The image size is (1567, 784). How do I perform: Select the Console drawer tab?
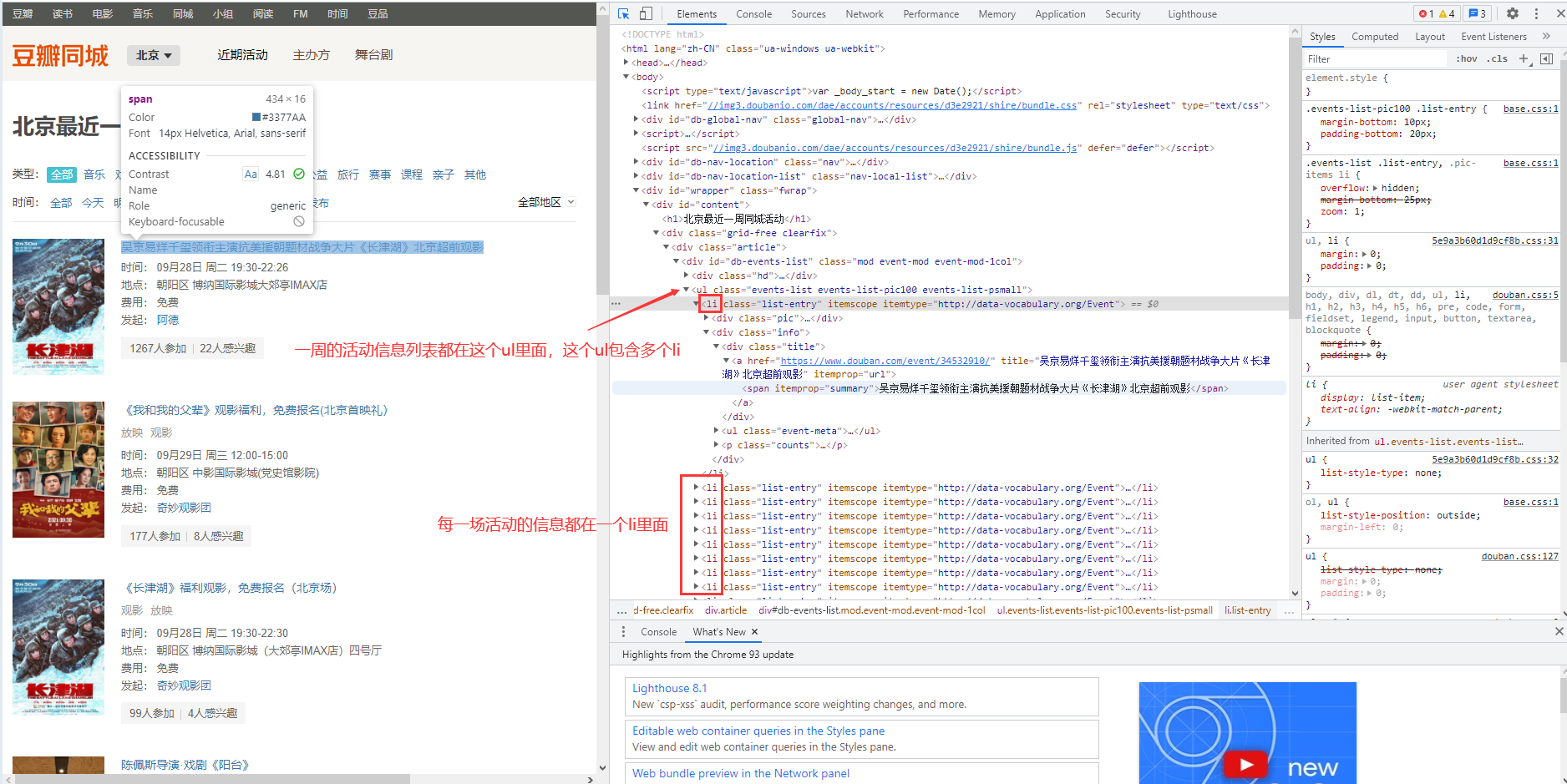(x=658, y=632)
